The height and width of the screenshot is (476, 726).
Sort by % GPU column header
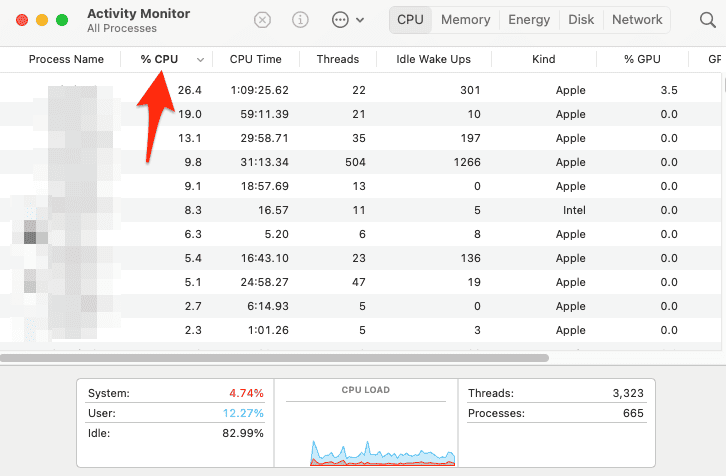[643, 60]
